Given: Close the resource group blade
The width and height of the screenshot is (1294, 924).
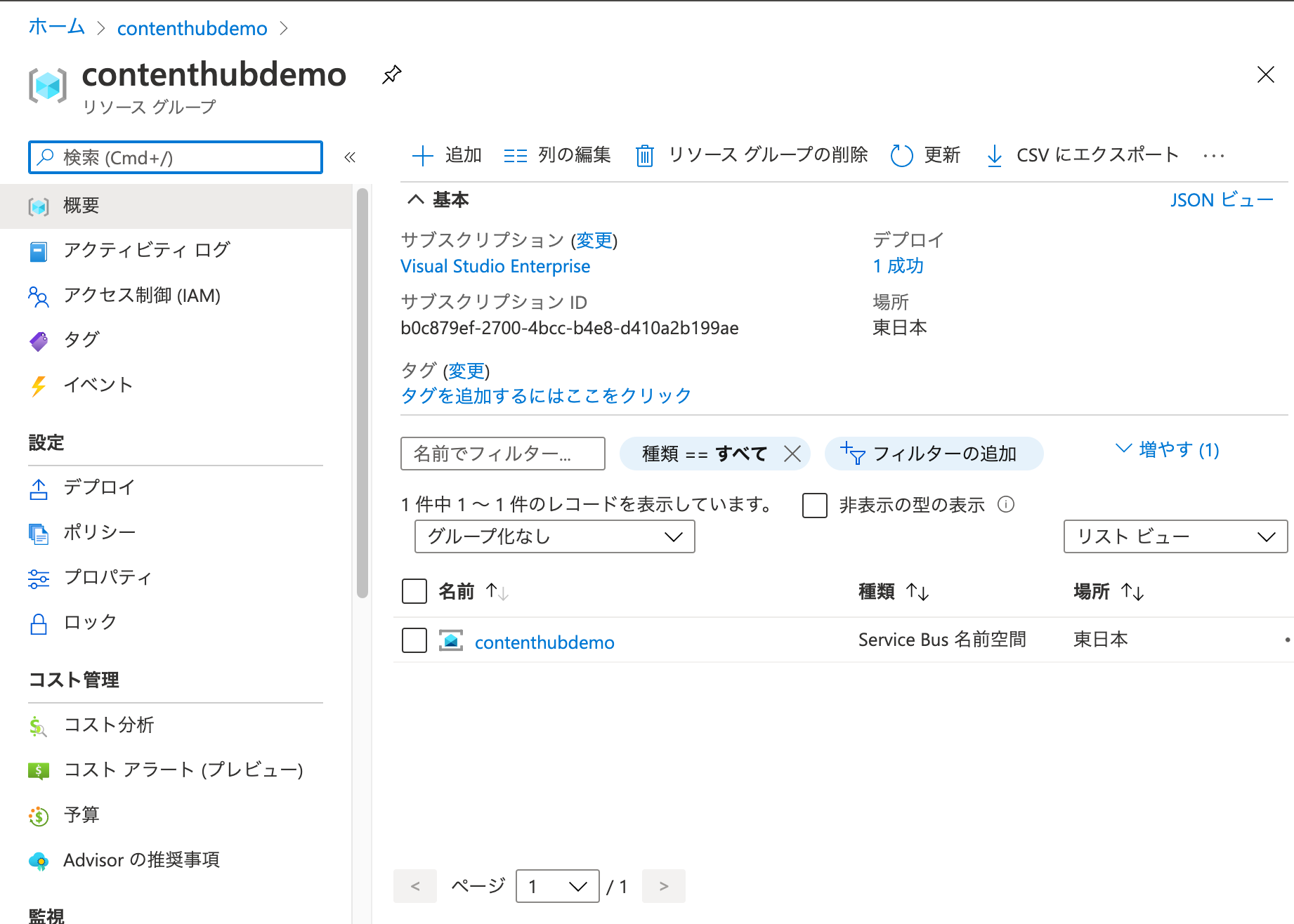Looking at the screenshot, I should coord(1265,74).
